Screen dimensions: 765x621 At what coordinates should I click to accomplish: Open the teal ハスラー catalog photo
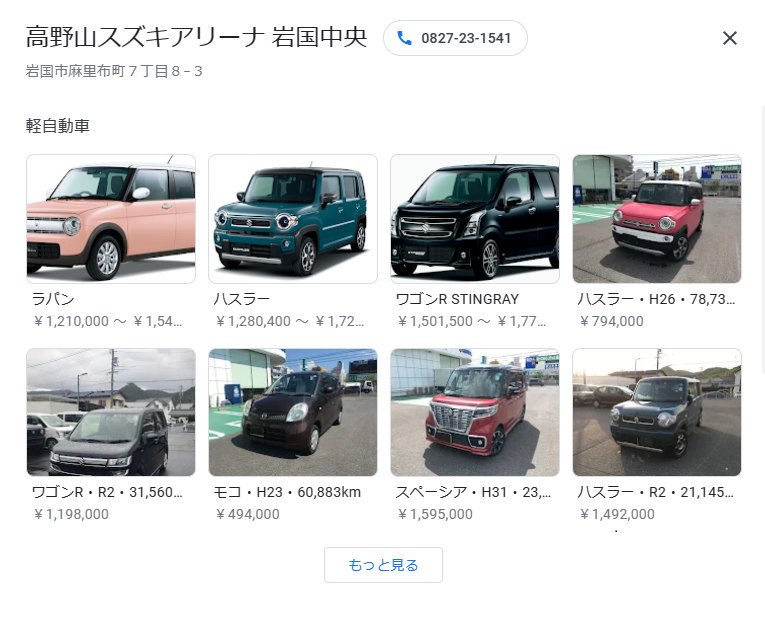click(293, 219)
